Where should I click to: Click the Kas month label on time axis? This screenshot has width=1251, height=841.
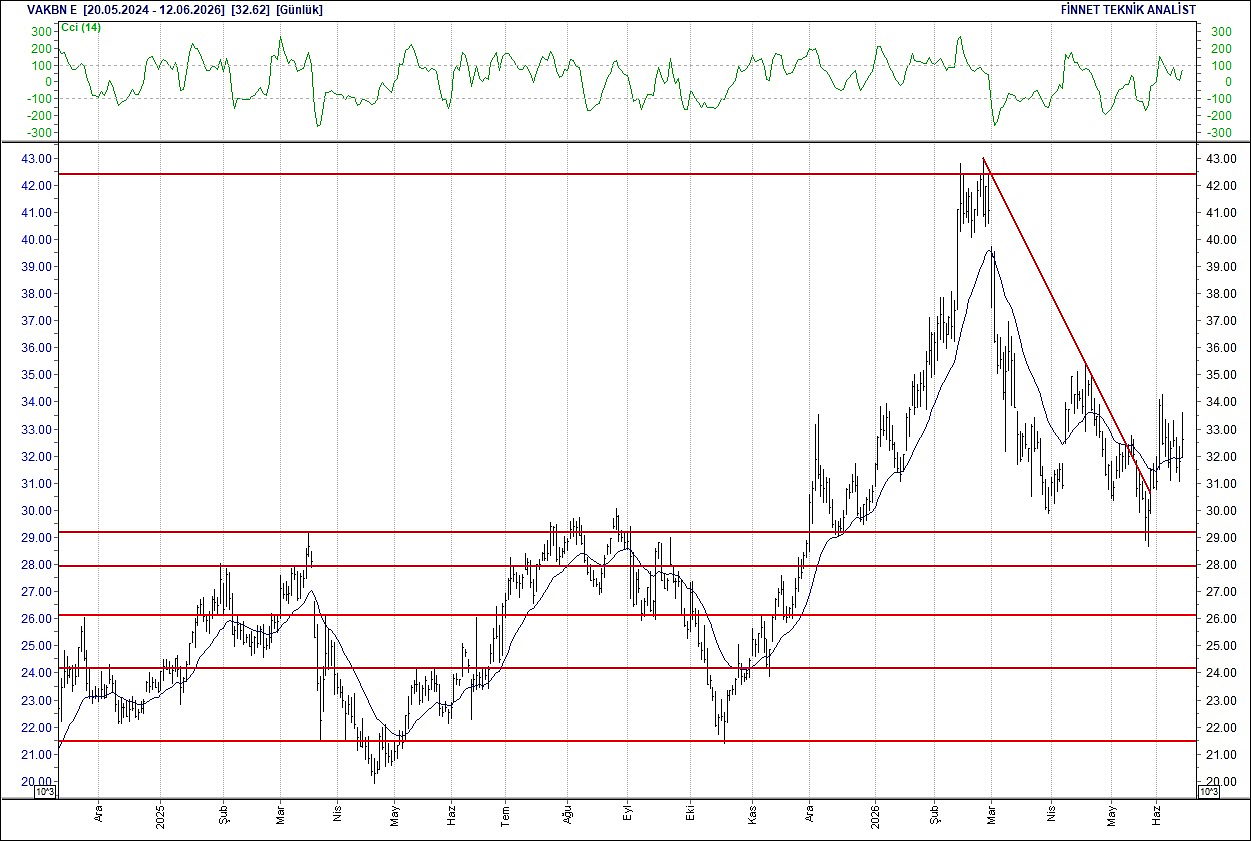click(x=752, y=816)
